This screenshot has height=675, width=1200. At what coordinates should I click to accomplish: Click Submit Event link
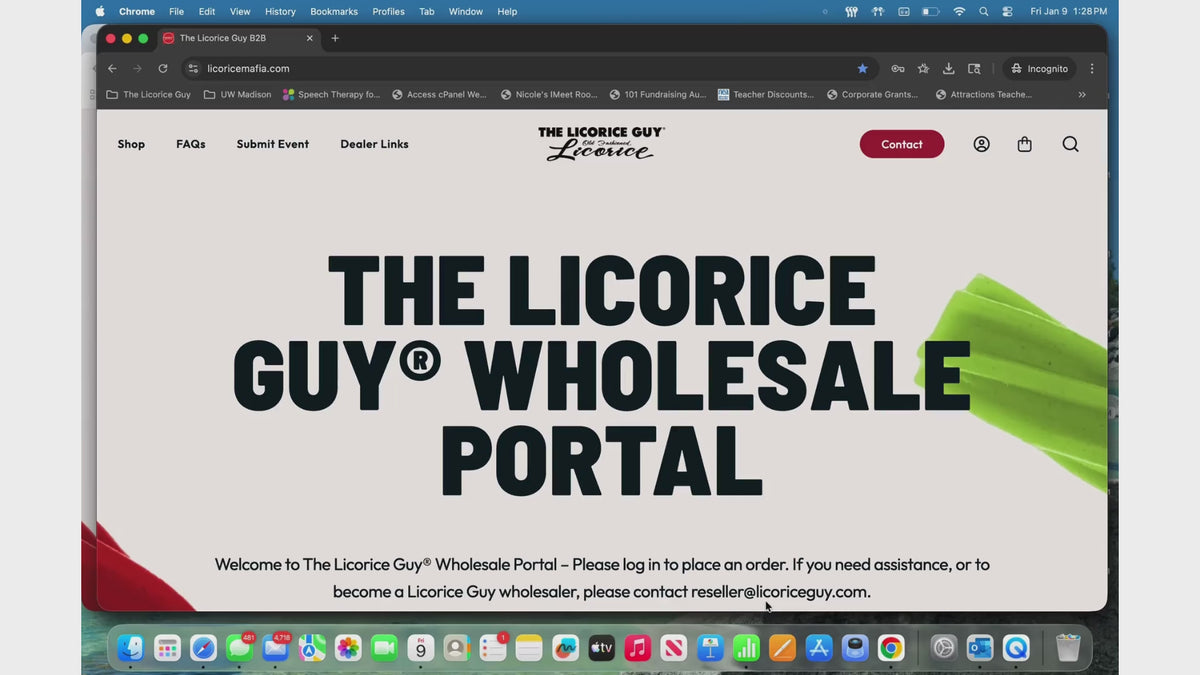coord(273,144)
